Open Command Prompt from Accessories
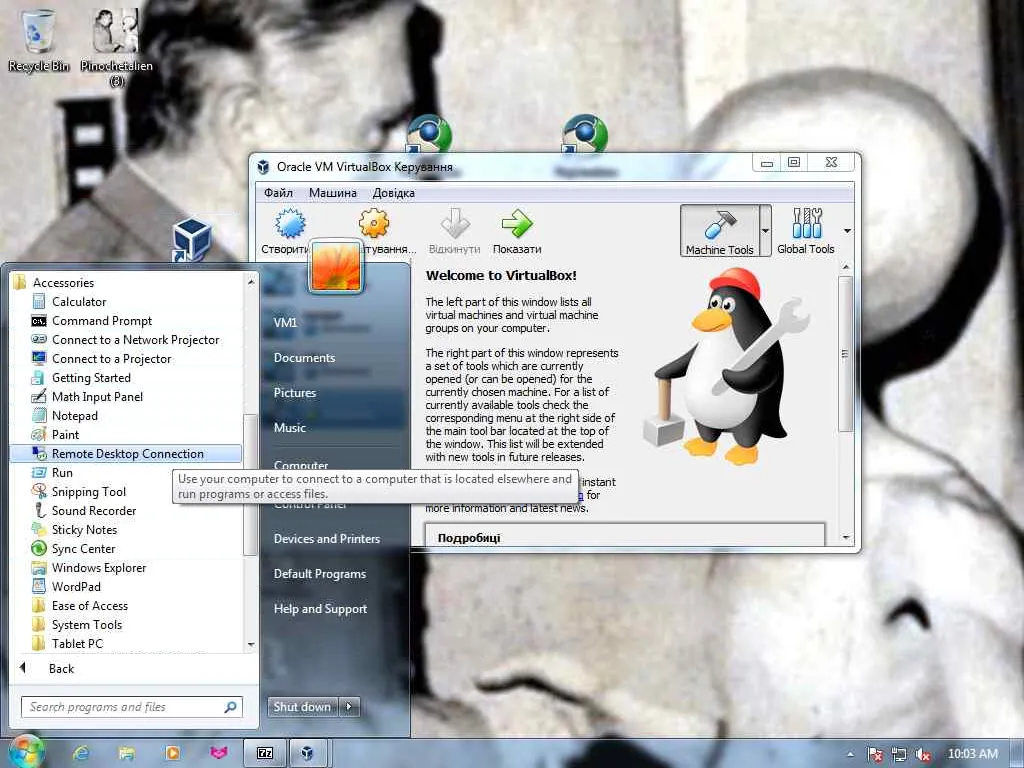The image size is (1024, 768). pyautogui.click(x=102, y=321)
